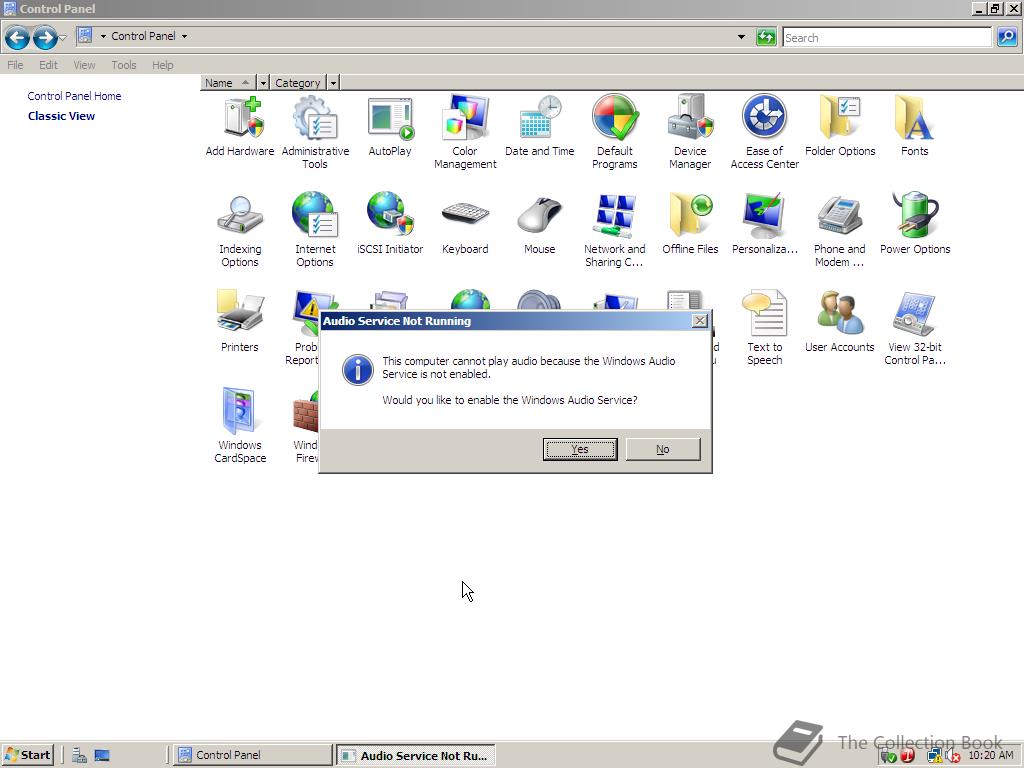Screen dimensions: 1024x768
Task: Click into the Search input box
Action: (887, 38)
